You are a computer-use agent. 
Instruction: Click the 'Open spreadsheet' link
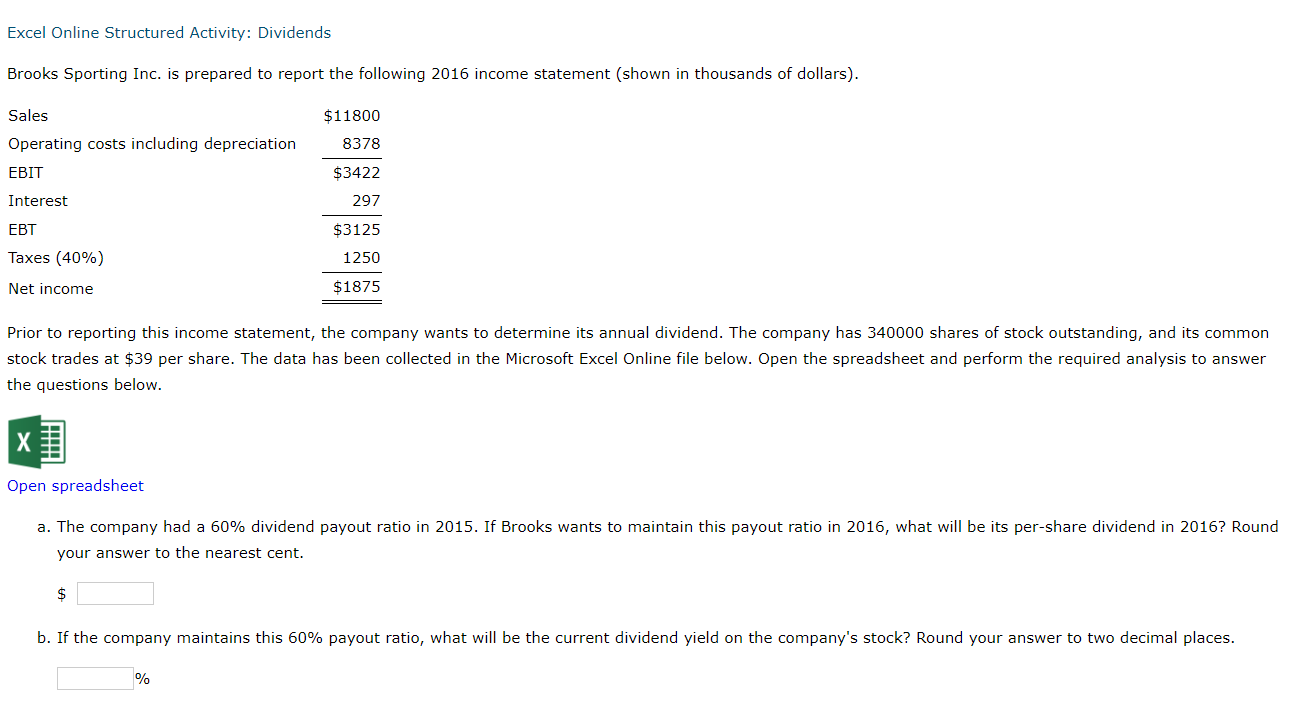click(75, 485)
